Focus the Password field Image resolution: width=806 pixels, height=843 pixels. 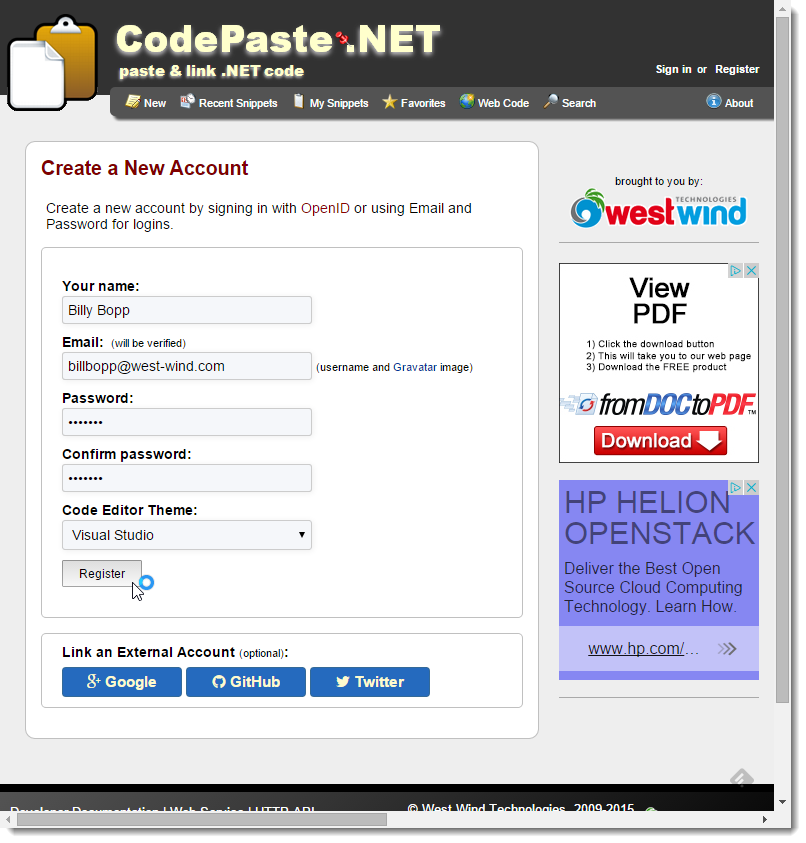coord(187,422)
